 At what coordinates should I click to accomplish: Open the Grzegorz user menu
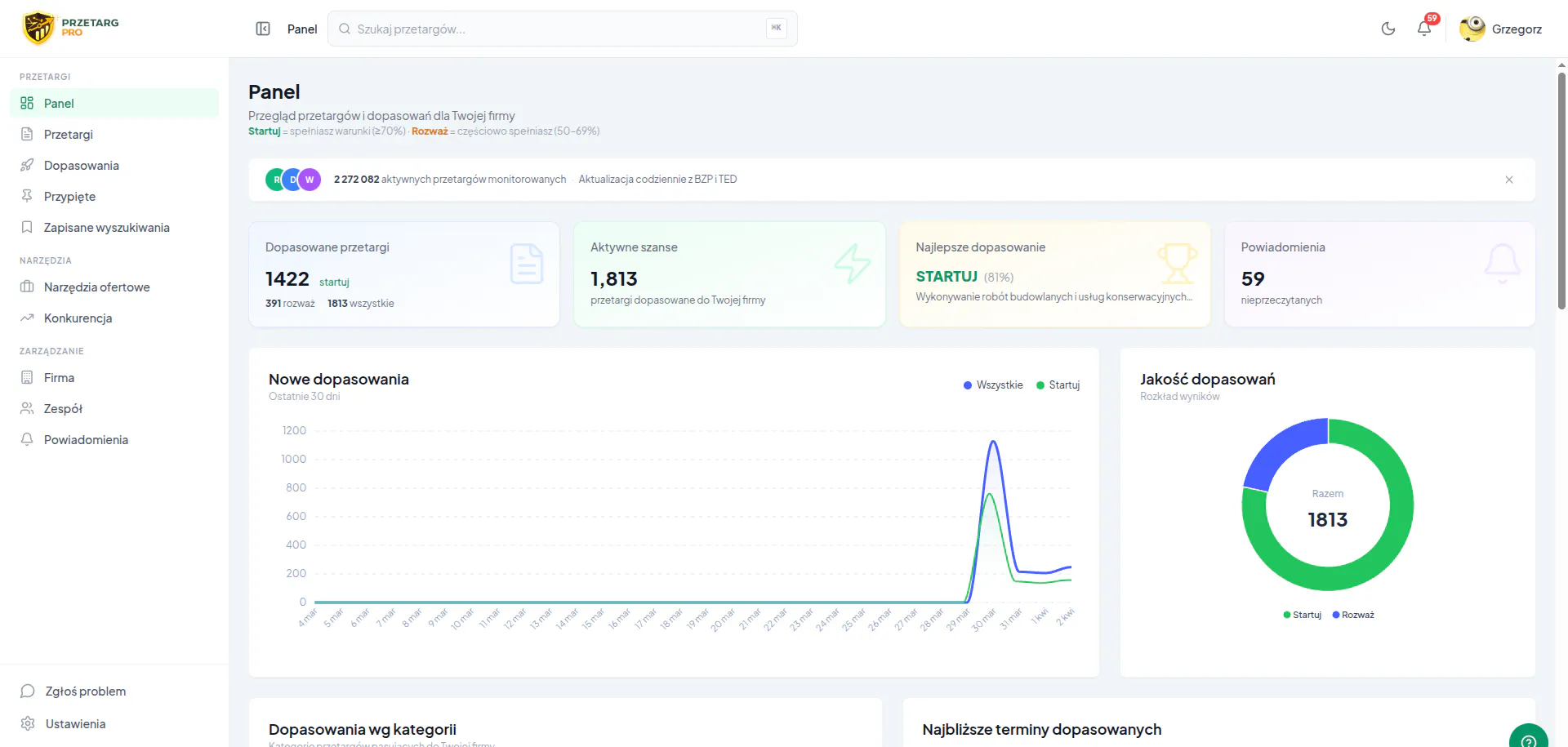[1501, 29]
